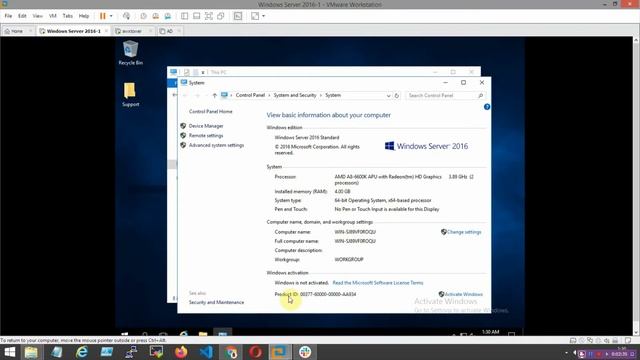Read the Microsoft Software License Terms link
Viewport: 640px width, 360px height.
tap(378, 283)
